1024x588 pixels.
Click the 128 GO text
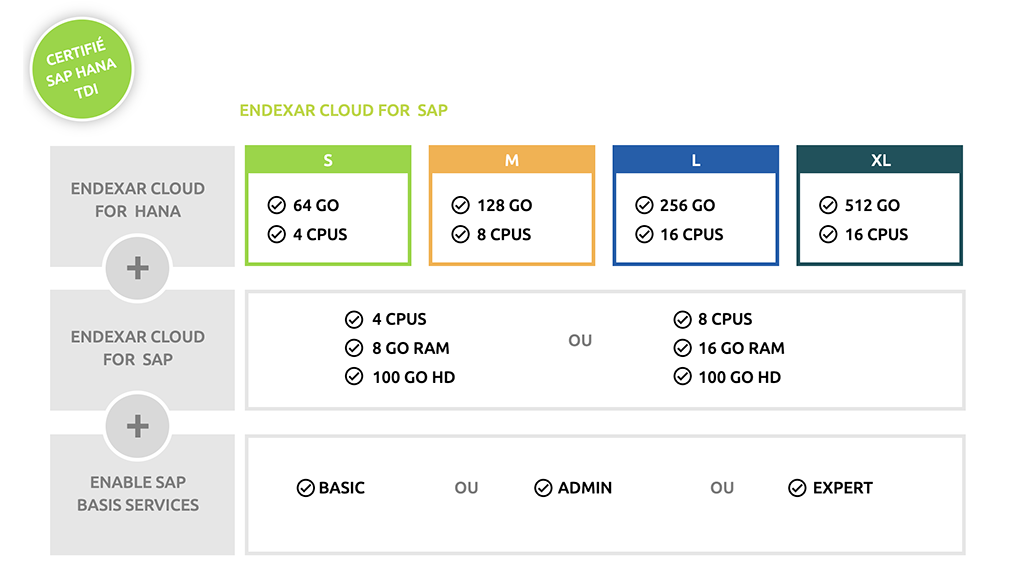505,205
